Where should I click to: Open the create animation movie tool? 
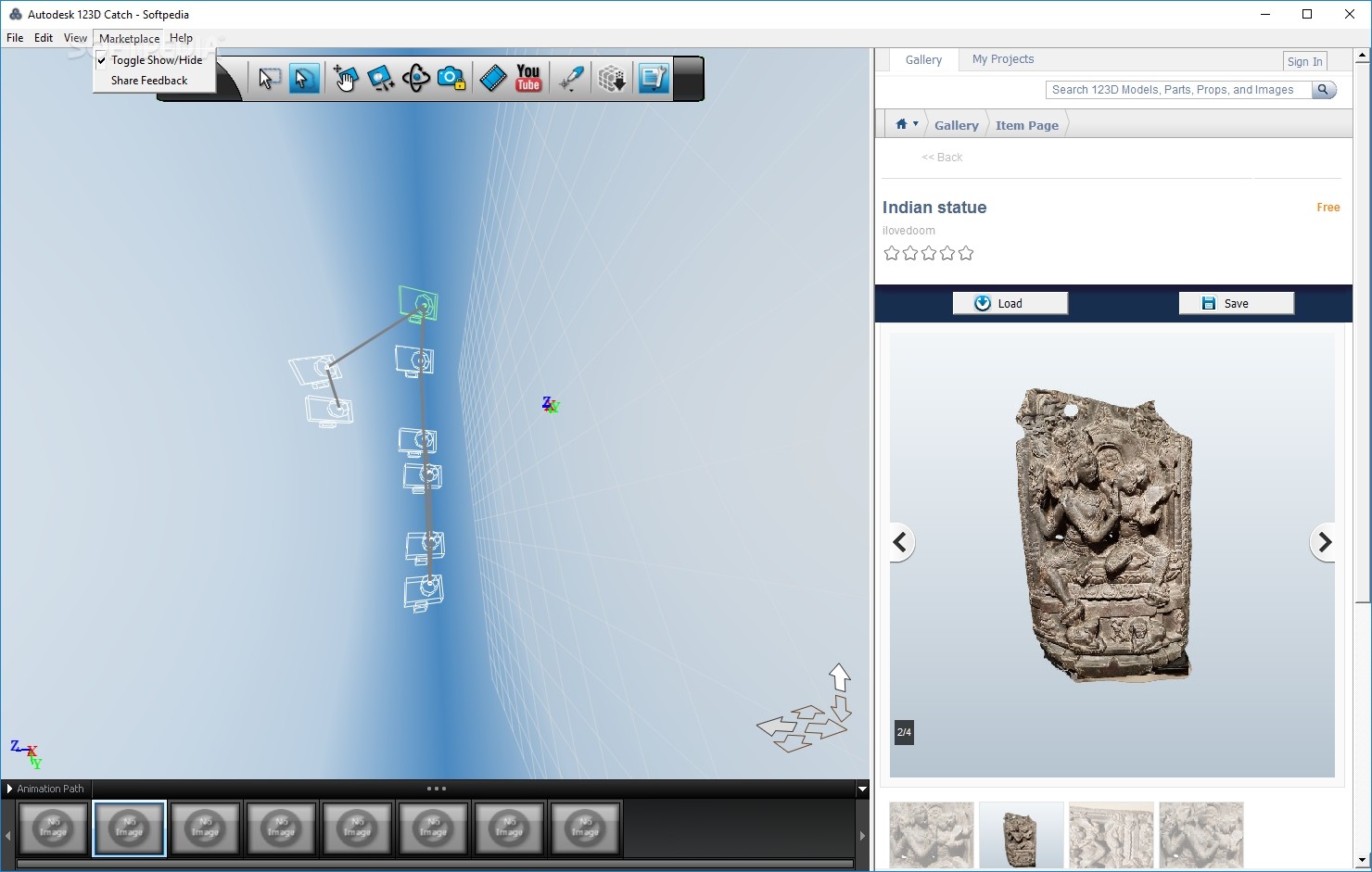click(x=493, y=79)
